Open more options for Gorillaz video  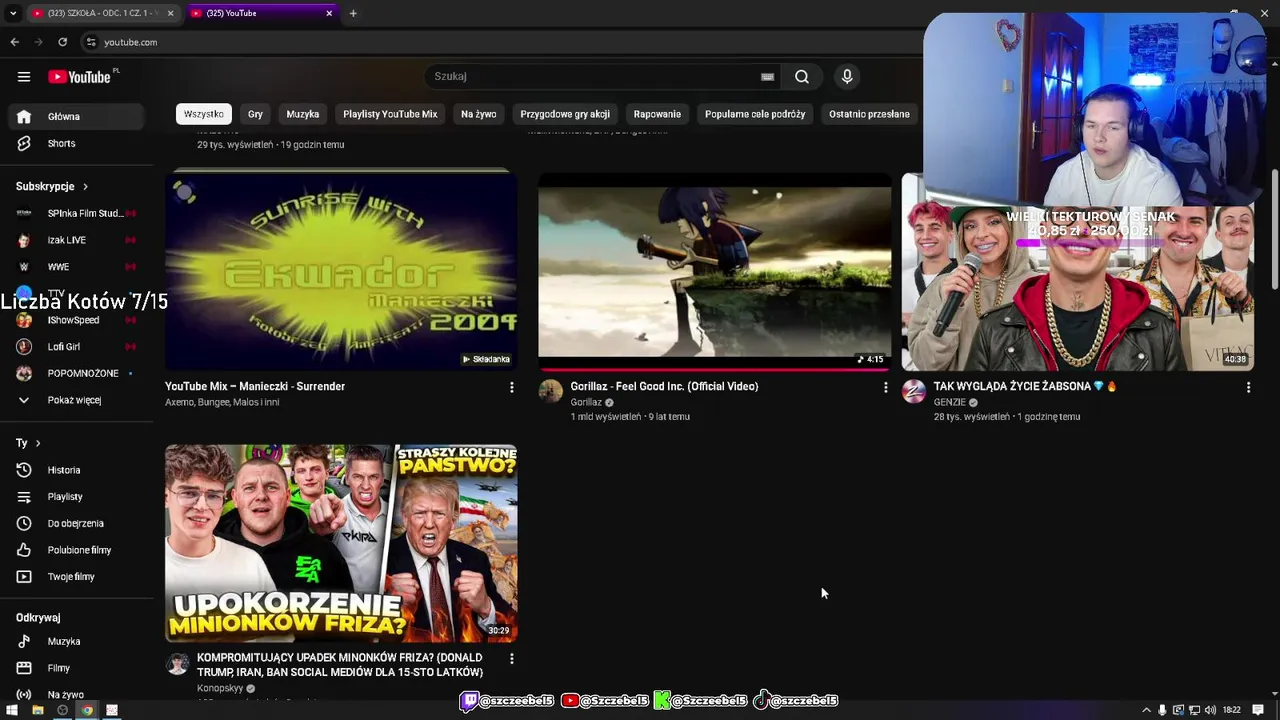tap(885, 387)
